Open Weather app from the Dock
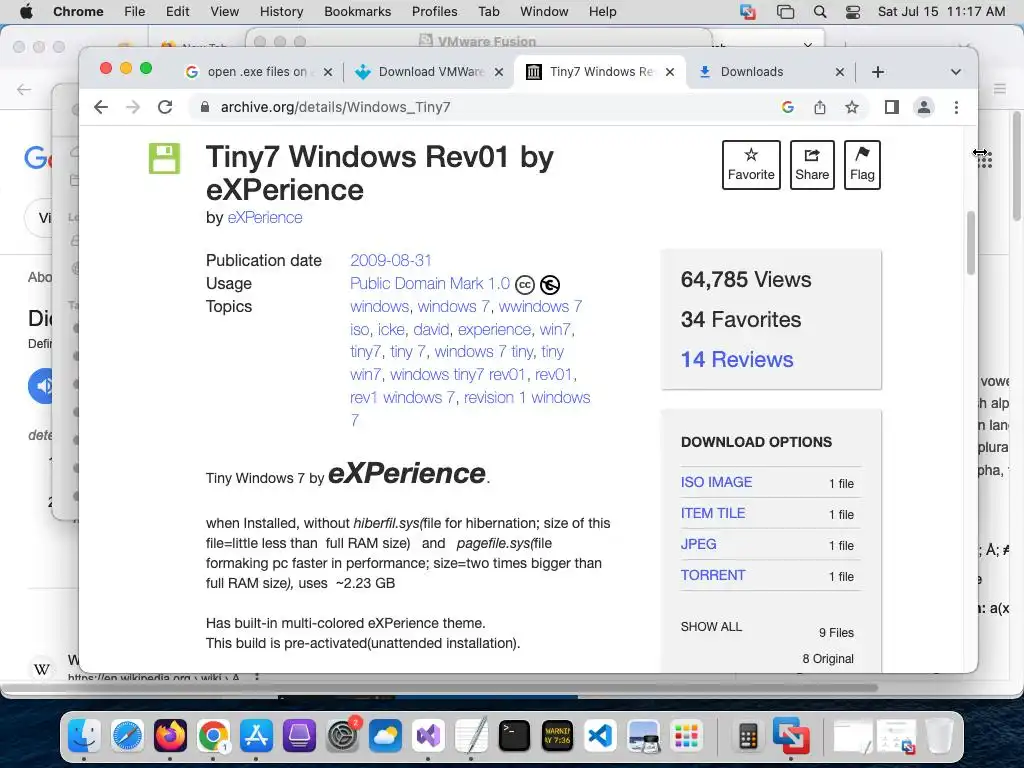1024x768 pixels. [385, 736]
